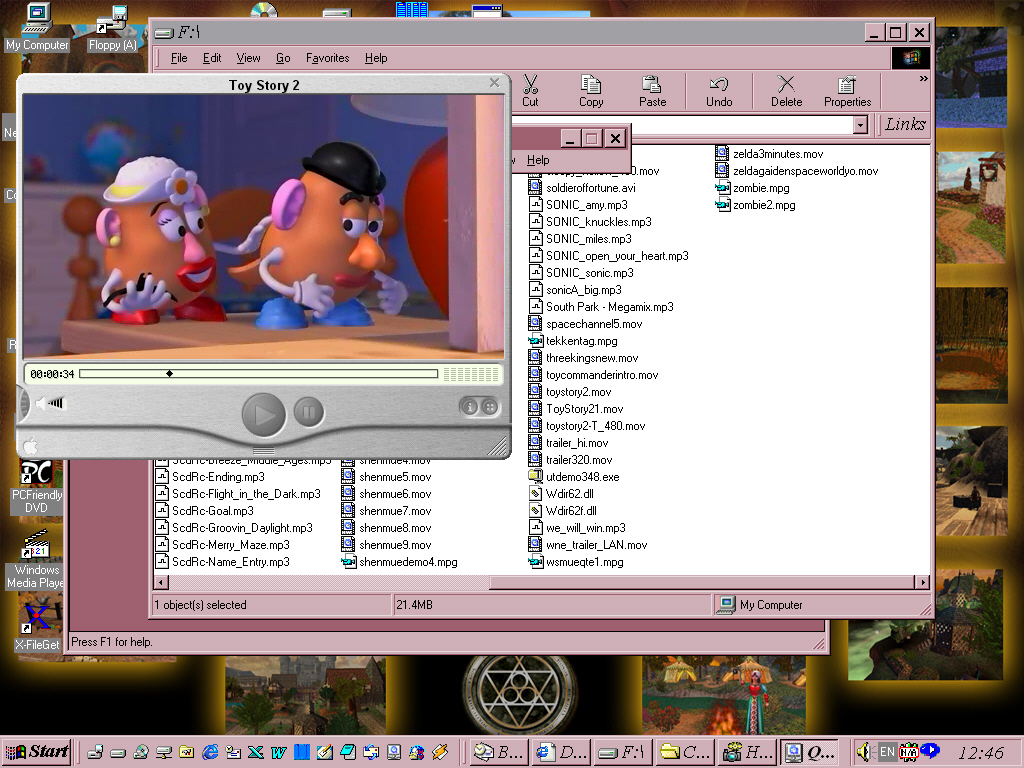This screenshot has height=768, width=1024.
Task: Click the QuickTime info button
Action: tap(469, 407)
